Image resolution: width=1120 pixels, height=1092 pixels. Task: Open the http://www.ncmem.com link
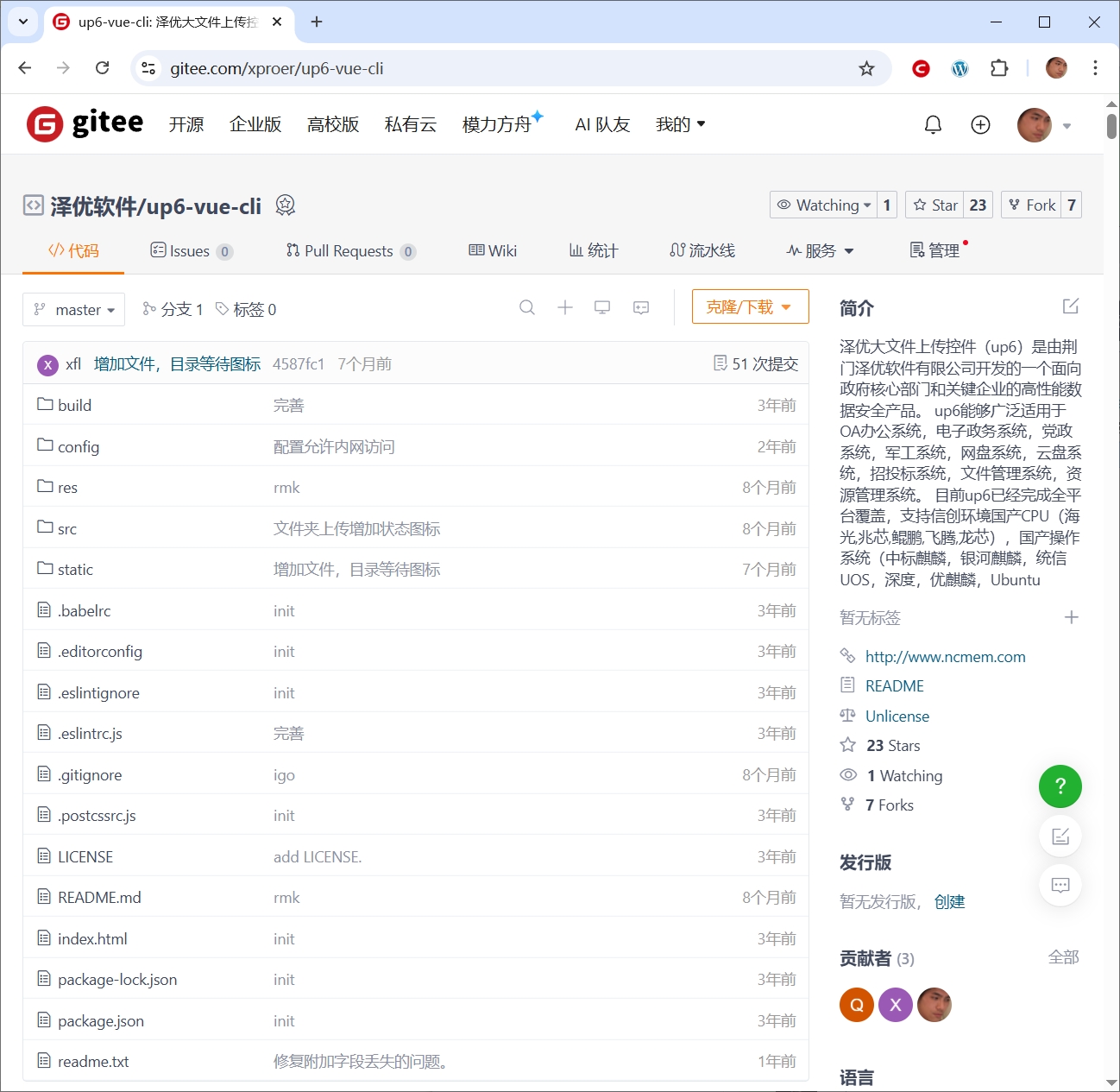(945, 657)
